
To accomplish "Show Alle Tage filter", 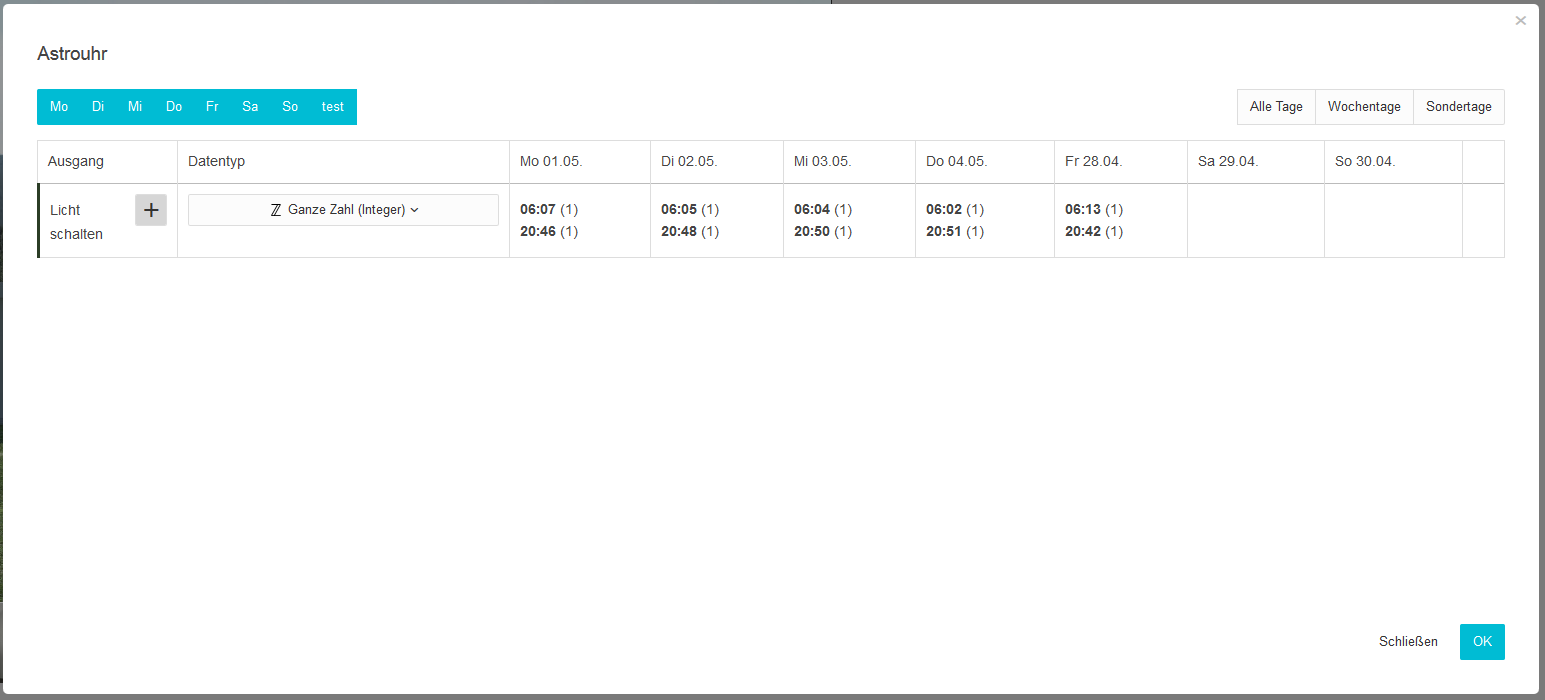I will (x=1276, y=107).
